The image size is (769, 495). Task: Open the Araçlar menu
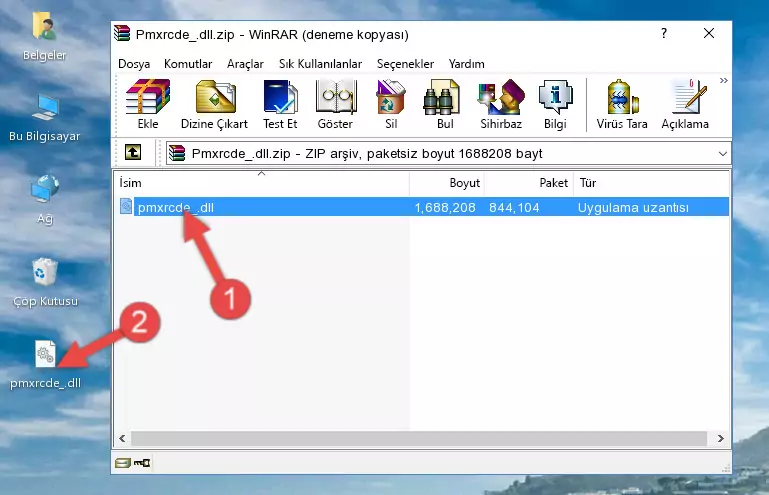(x=245, y=64)
